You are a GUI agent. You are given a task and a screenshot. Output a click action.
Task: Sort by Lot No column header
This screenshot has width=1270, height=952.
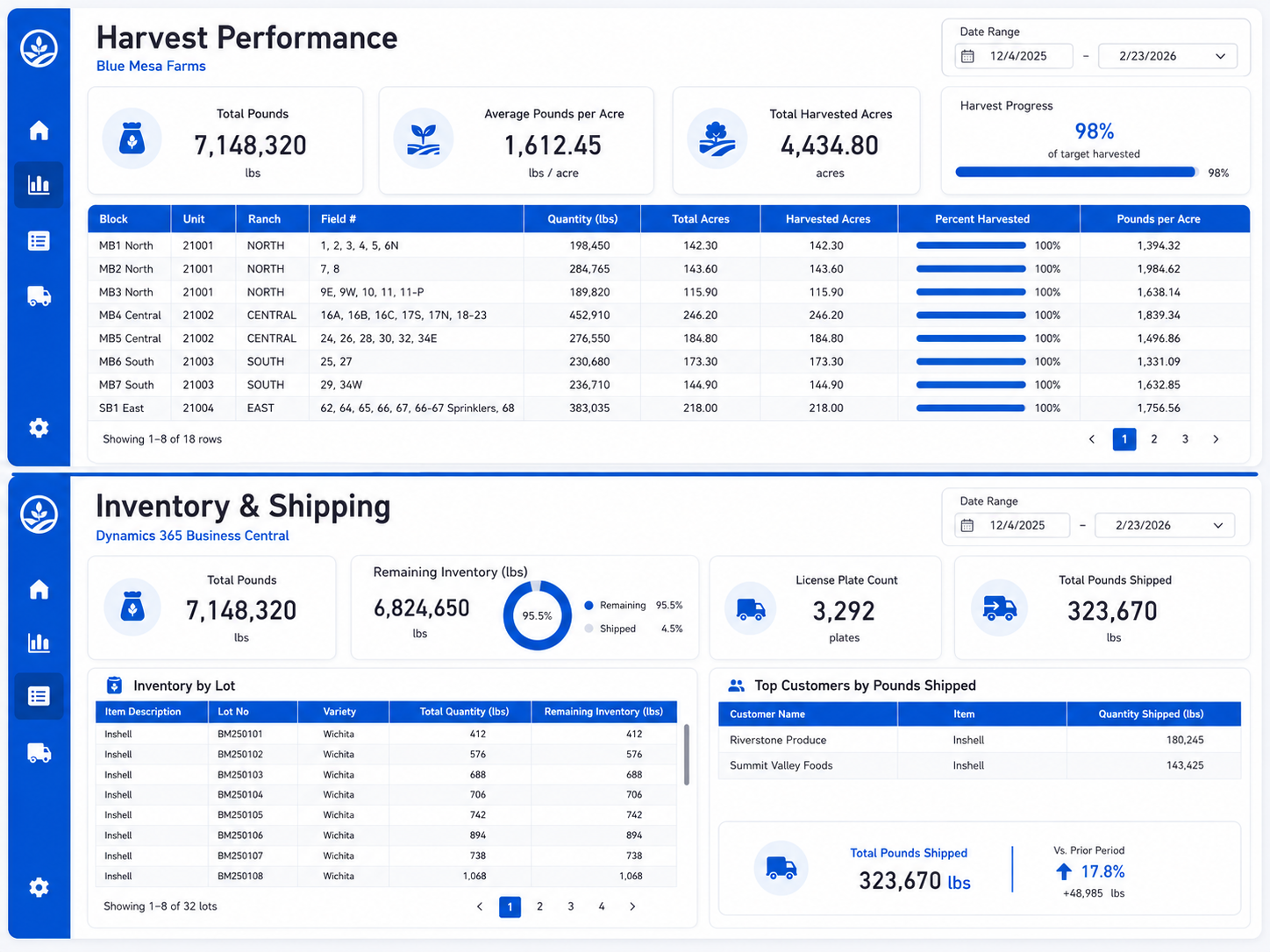[x=253, y=712]
